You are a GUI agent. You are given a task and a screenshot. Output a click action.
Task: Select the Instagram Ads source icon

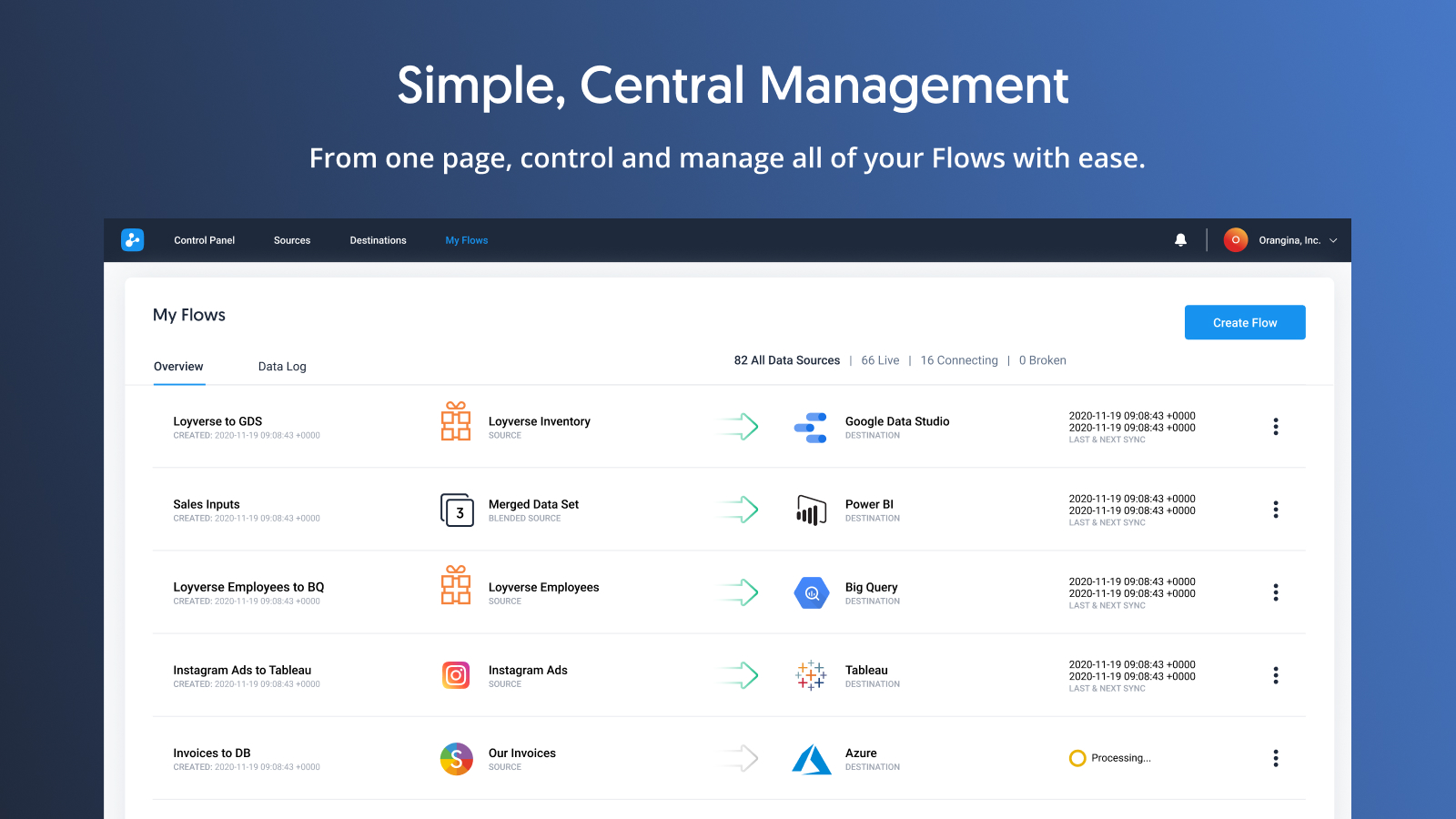click(x=456, y=675)
